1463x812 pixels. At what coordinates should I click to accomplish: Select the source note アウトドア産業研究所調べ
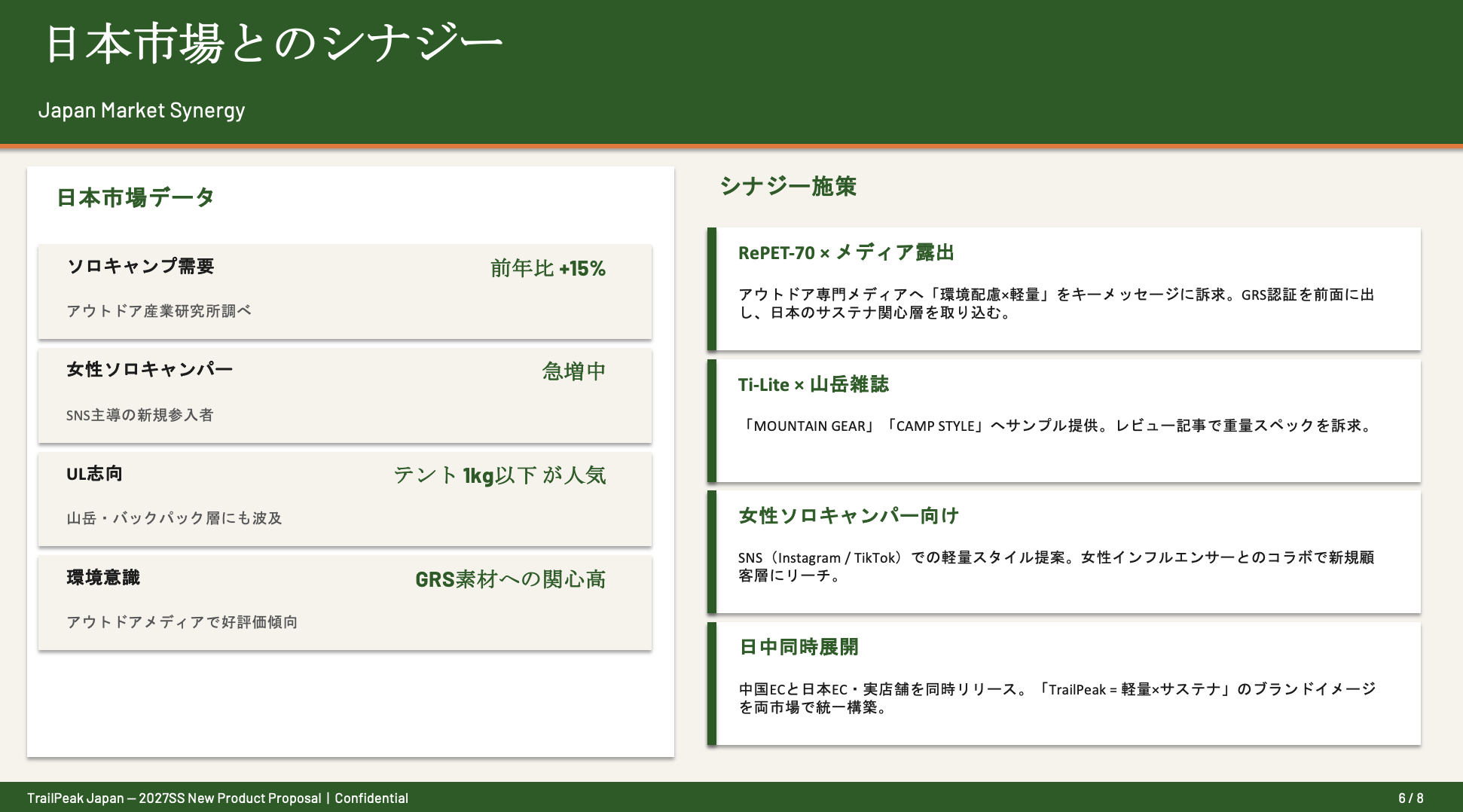click(x=159, y=311)
